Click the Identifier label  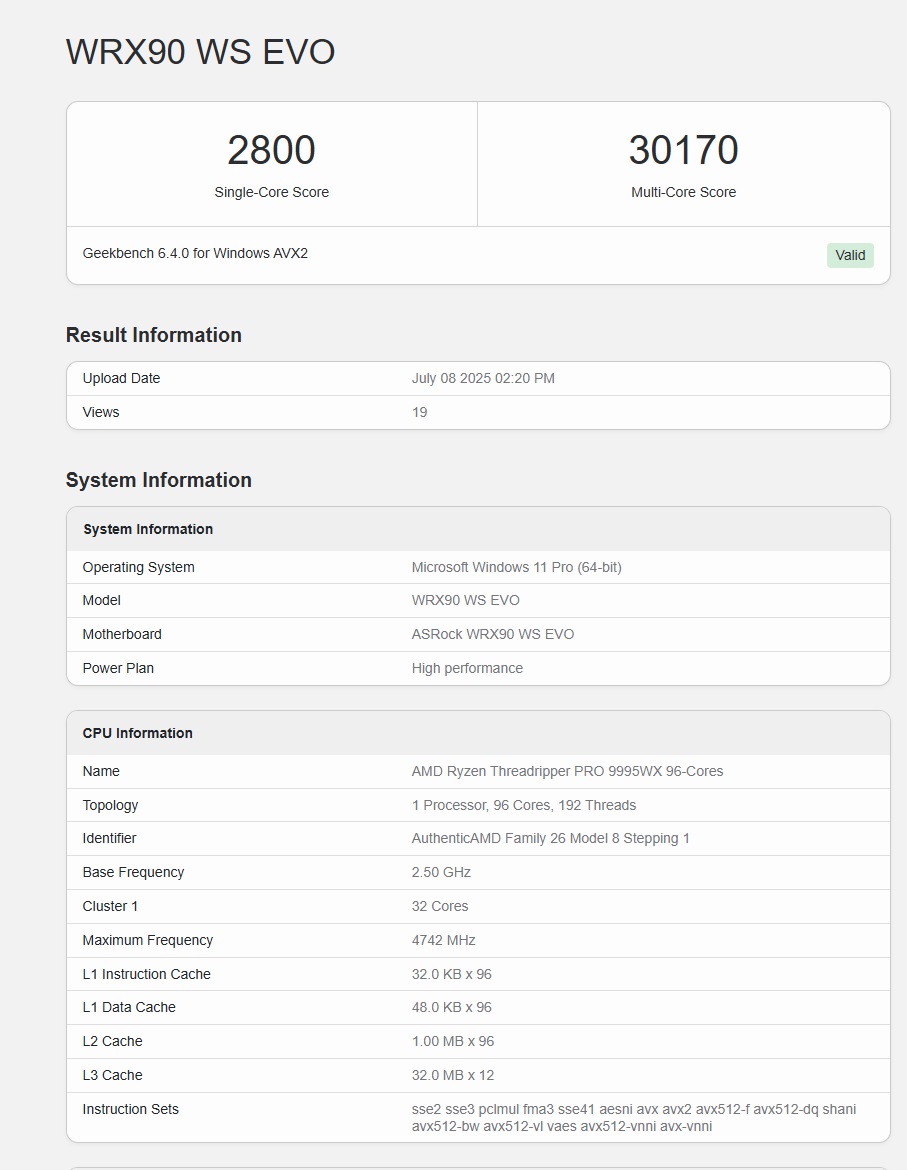point(110,838)
